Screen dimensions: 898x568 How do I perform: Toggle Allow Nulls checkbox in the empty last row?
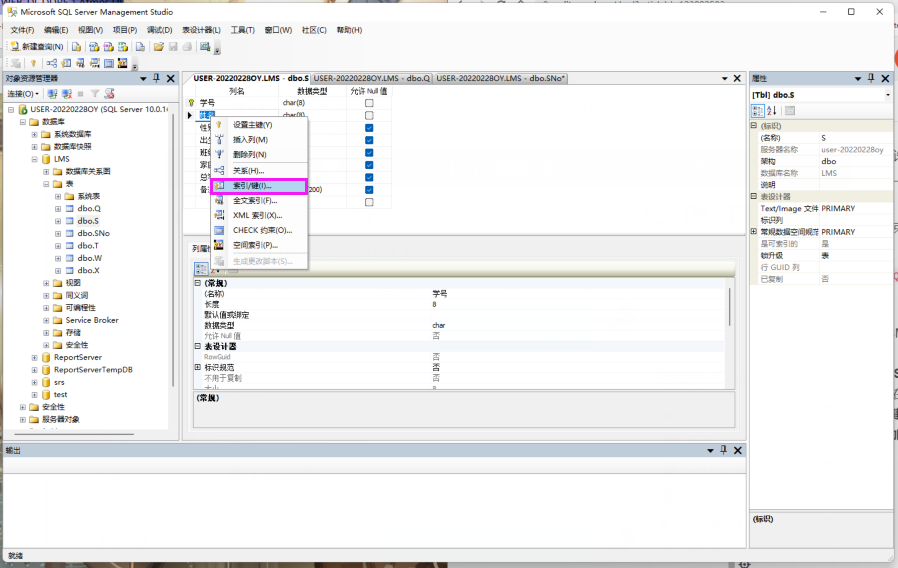[369, 202]
